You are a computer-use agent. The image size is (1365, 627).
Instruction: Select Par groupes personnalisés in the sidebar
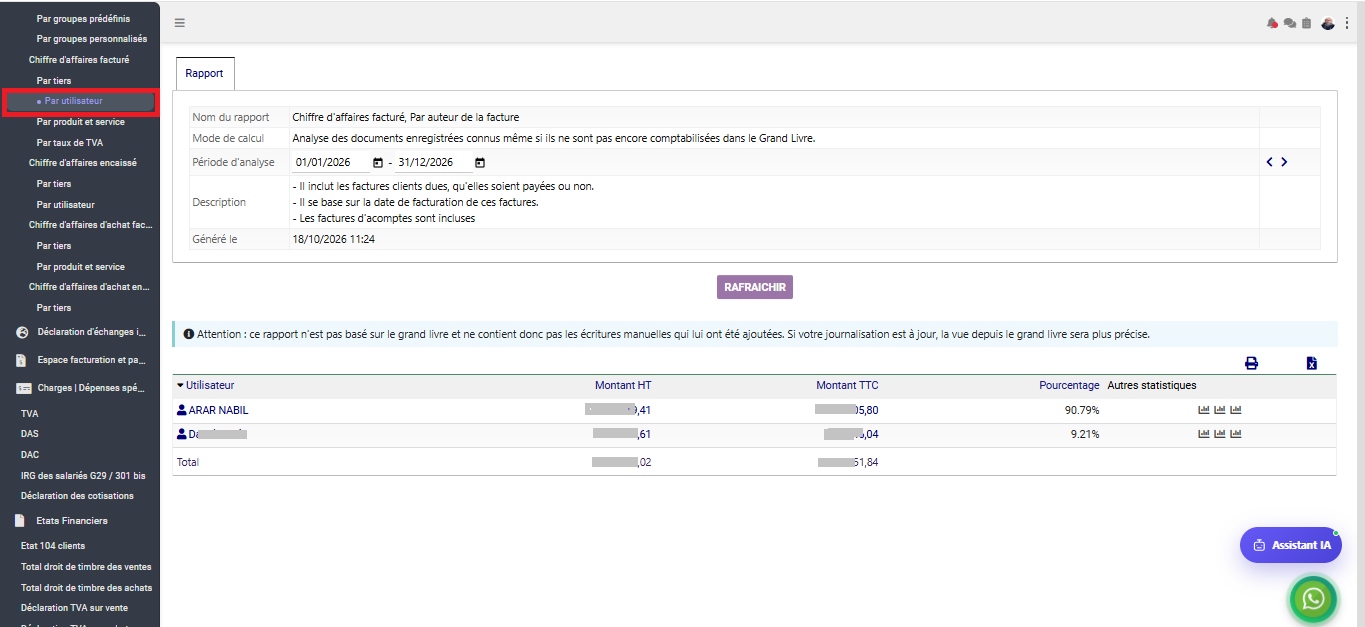coord(92,39)
